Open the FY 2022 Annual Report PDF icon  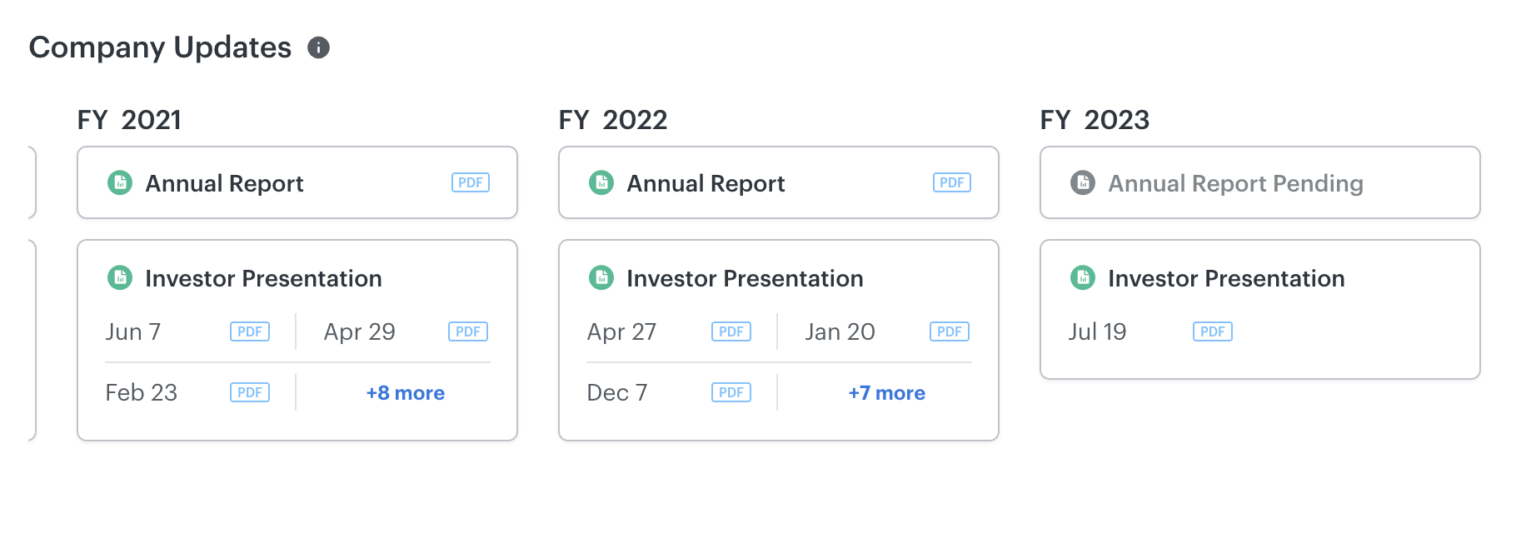click(952, 183)
